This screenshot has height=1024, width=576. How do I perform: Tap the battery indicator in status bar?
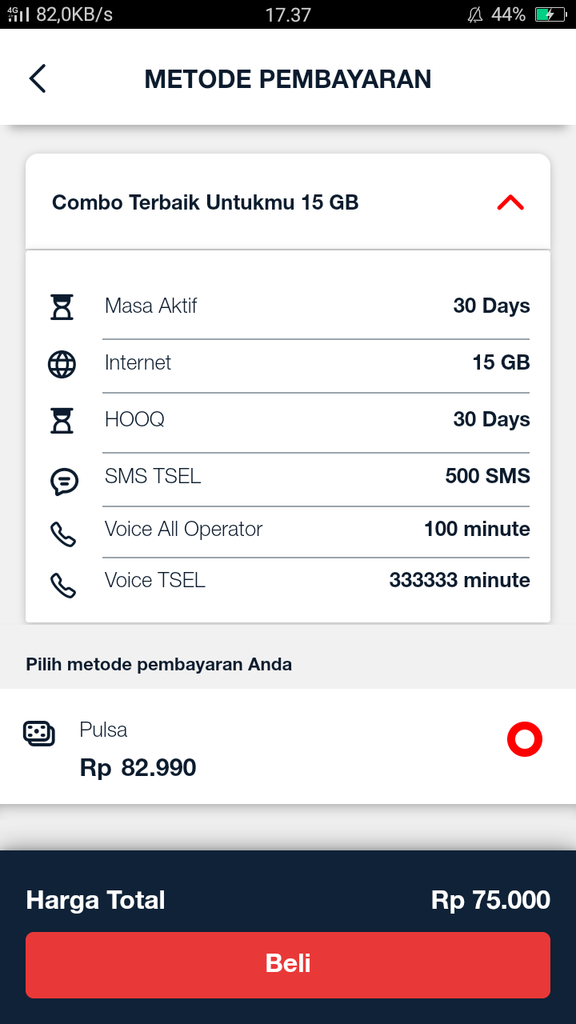pos(550,14)
